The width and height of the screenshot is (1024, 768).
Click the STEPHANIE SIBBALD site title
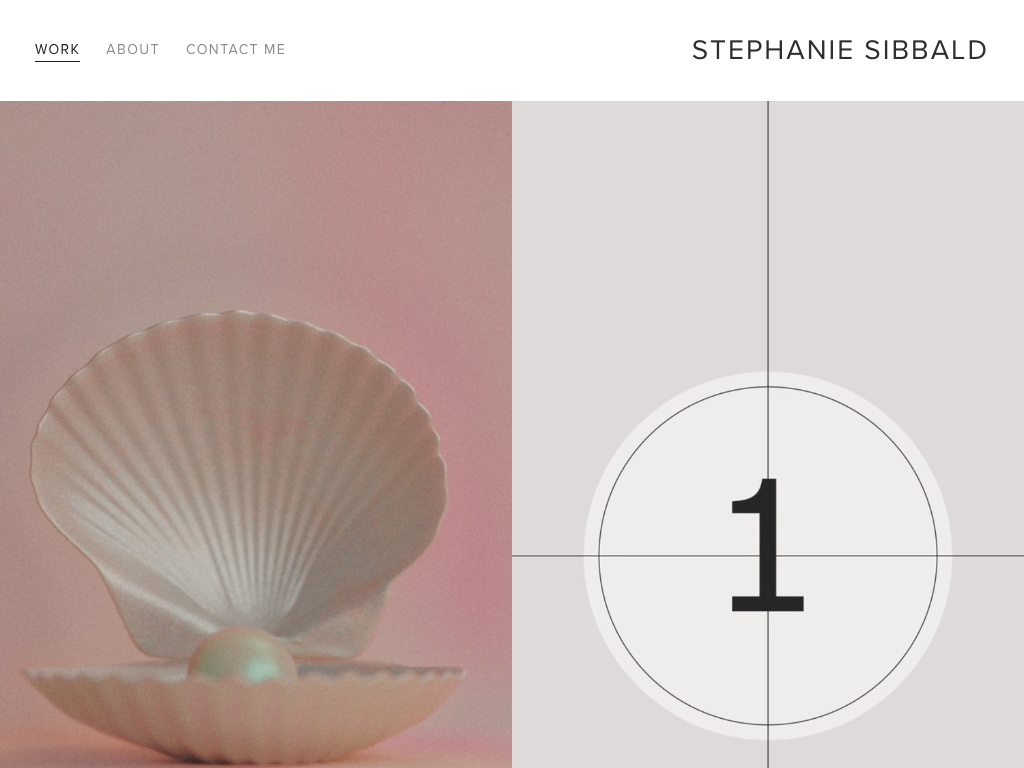[839, 50]
